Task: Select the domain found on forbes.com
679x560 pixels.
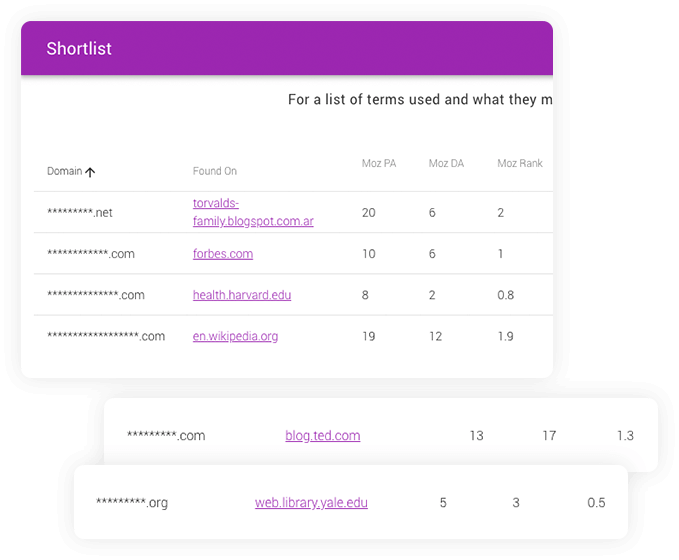Action: pos(91,254)
